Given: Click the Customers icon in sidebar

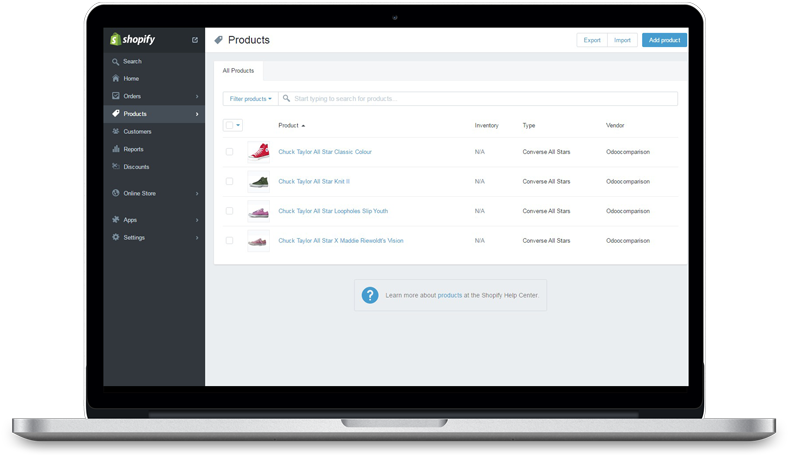Looking at the screenshot, I should [116, 131].
